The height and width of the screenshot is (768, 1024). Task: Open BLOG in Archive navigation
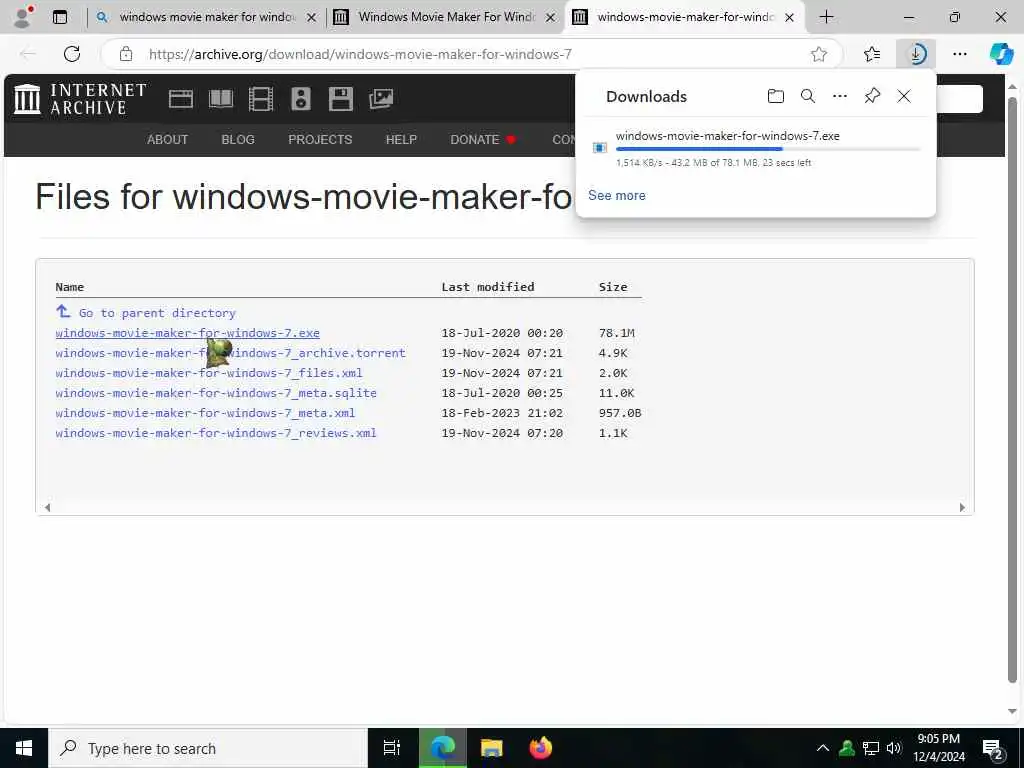point(238,140)
